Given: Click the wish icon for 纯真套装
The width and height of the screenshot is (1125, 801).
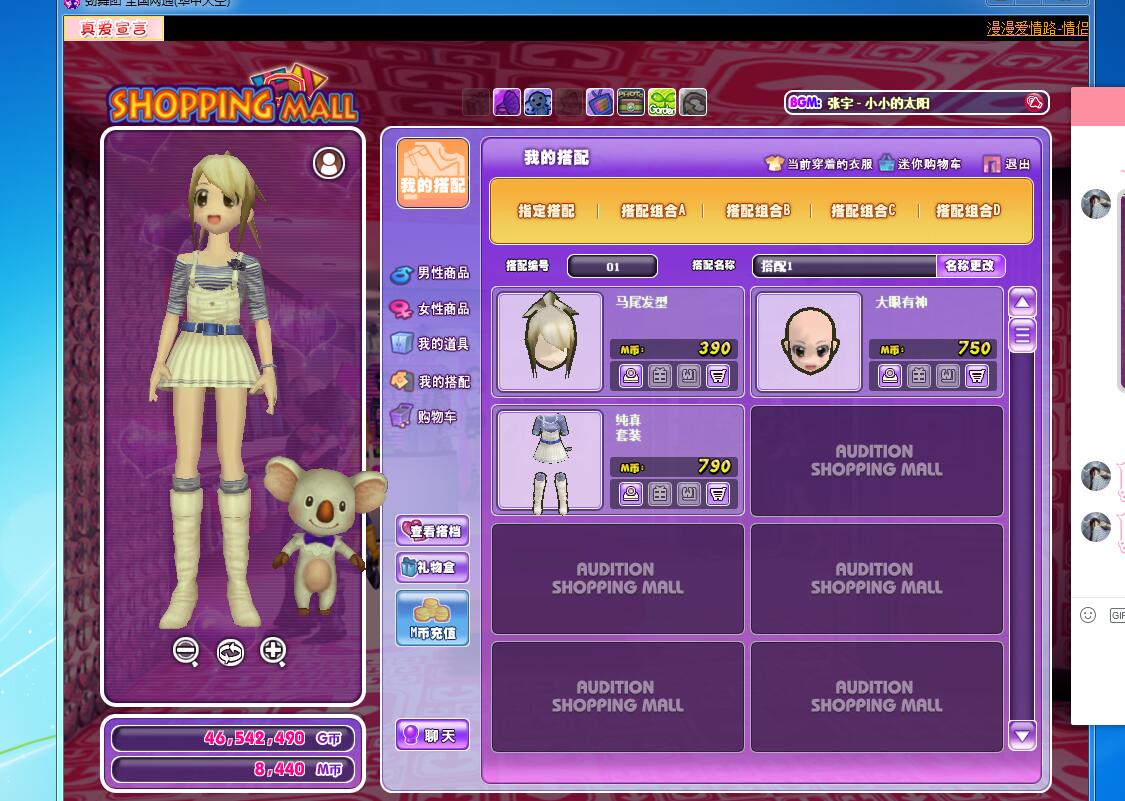Looking at the screenshot, I should (689, 493).
